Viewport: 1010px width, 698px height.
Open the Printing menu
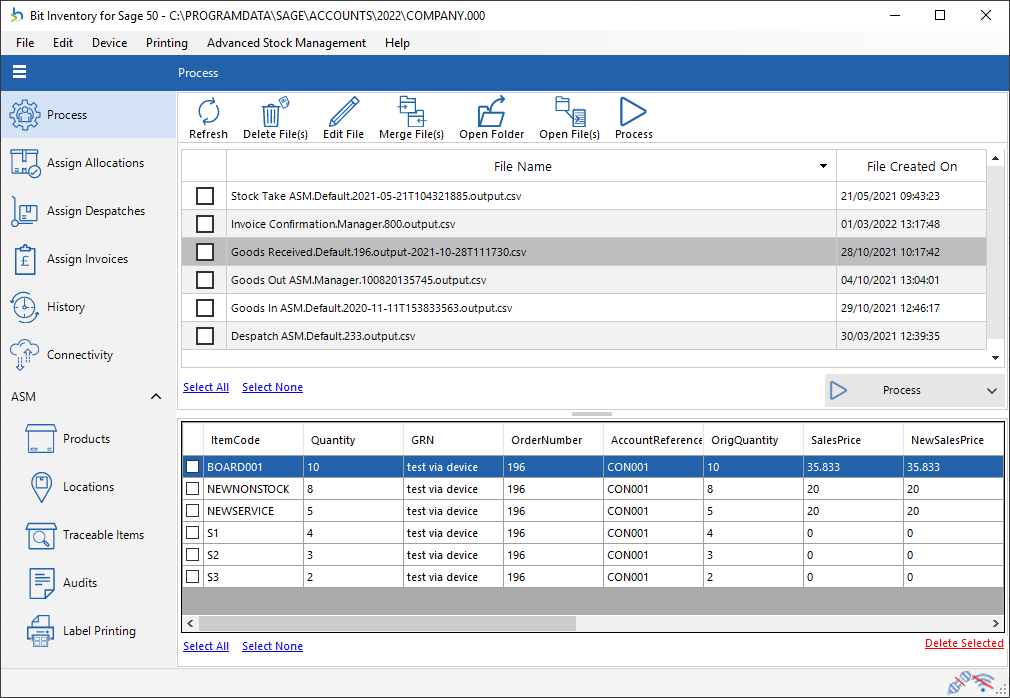(166, 43)
